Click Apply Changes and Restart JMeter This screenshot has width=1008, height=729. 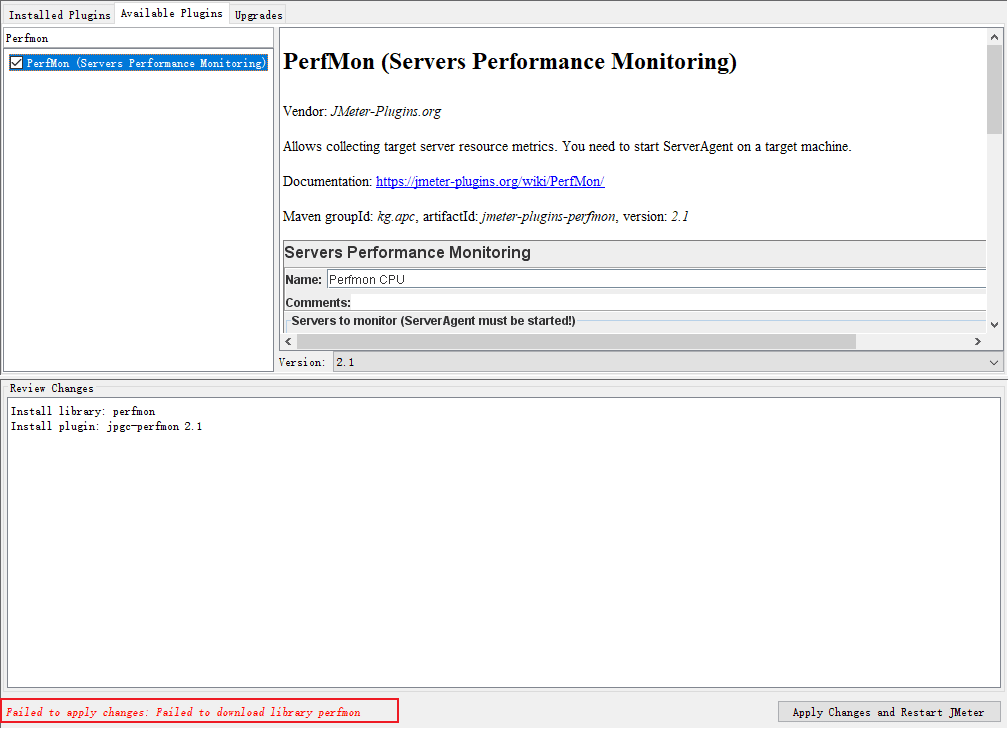pyautogui.click(x=888, y=712)
